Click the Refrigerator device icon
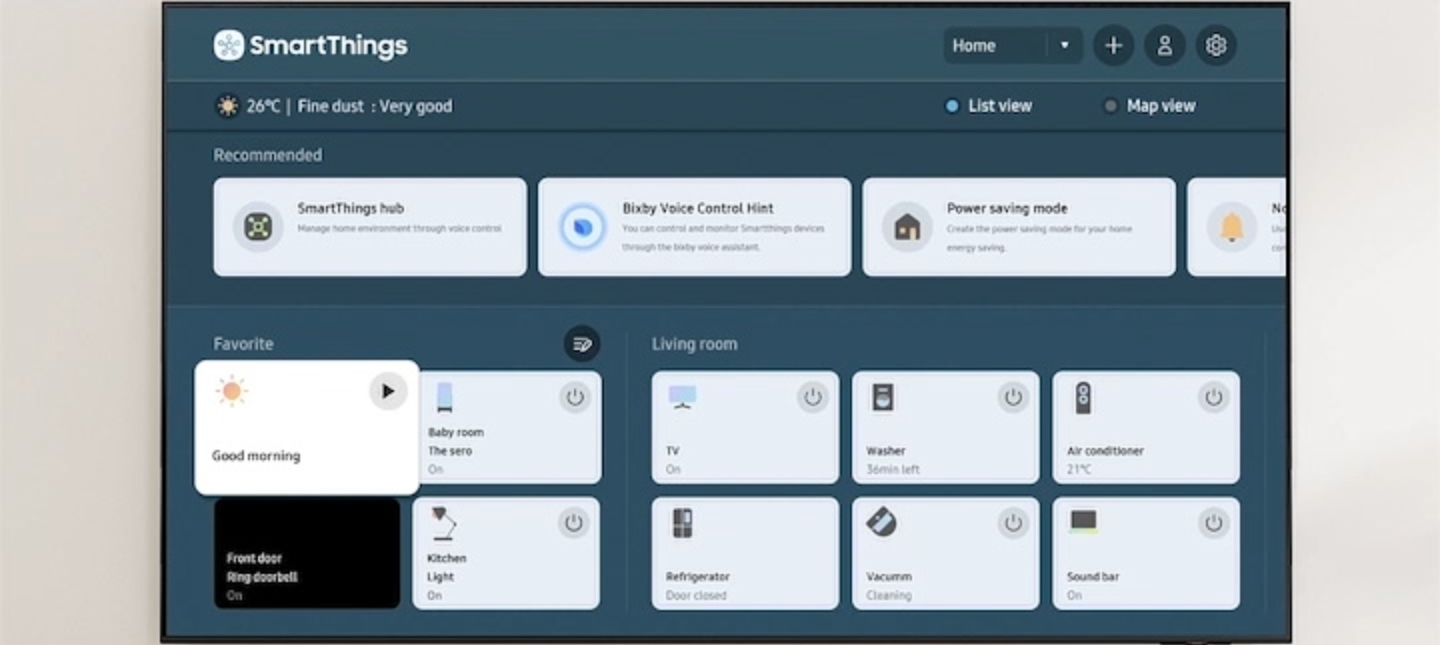Image resolution: width=1440 pixels, height=645 pixels. (x=682, y=523)
